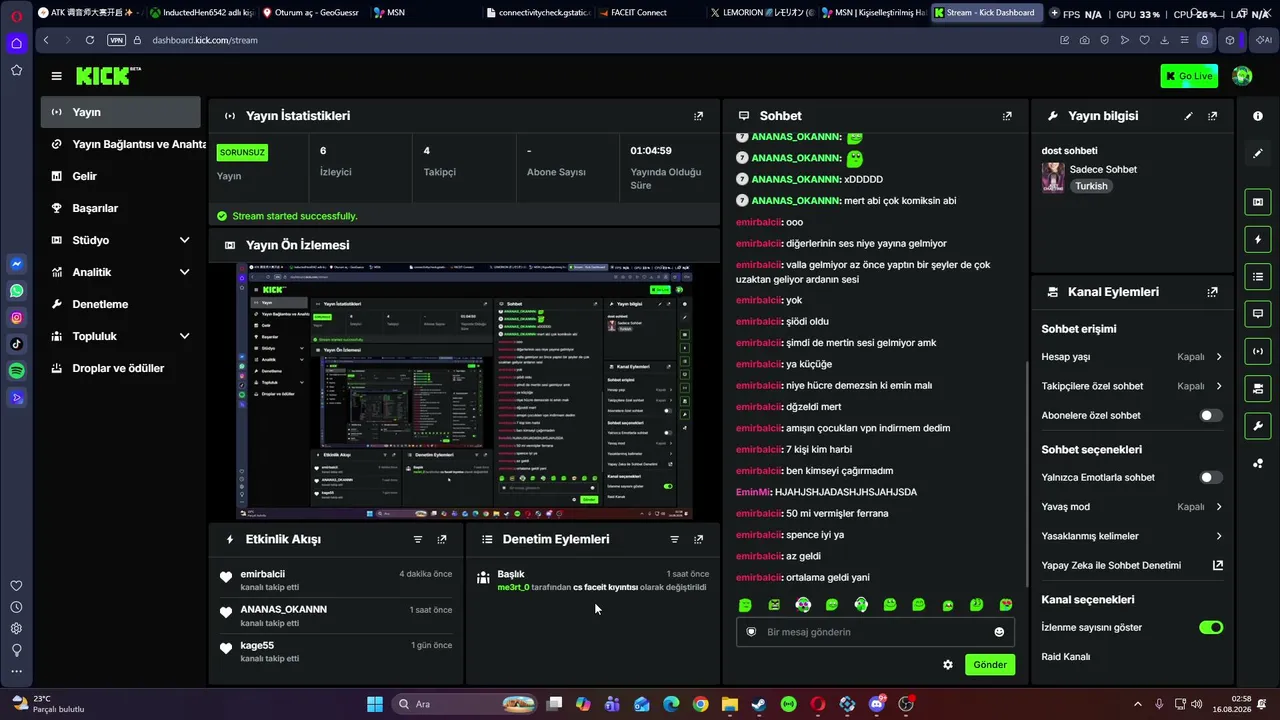Click the lightning bolt icon in right sidebar
This screenshot has height=720, width=1280.
click(x=1258, y=240)
